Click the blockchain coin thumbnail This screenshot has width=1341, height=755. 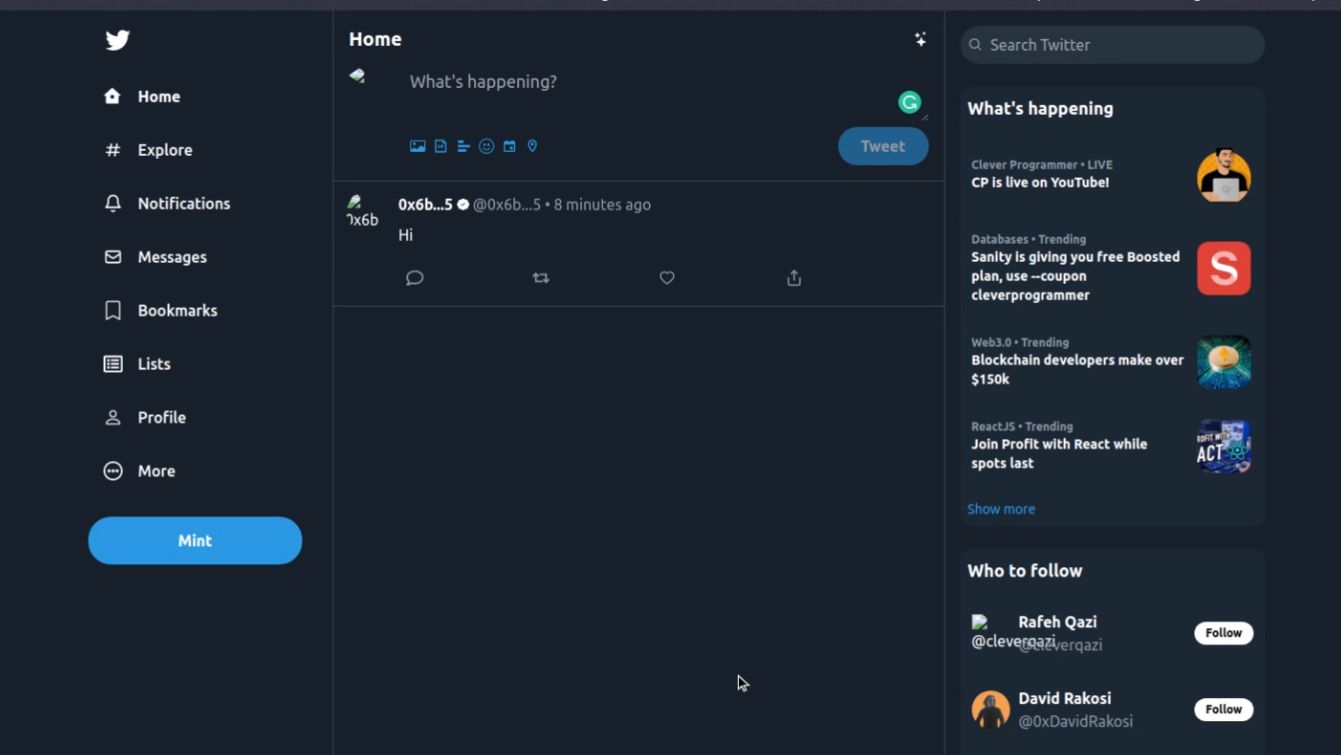click(x=1224, y=362)
